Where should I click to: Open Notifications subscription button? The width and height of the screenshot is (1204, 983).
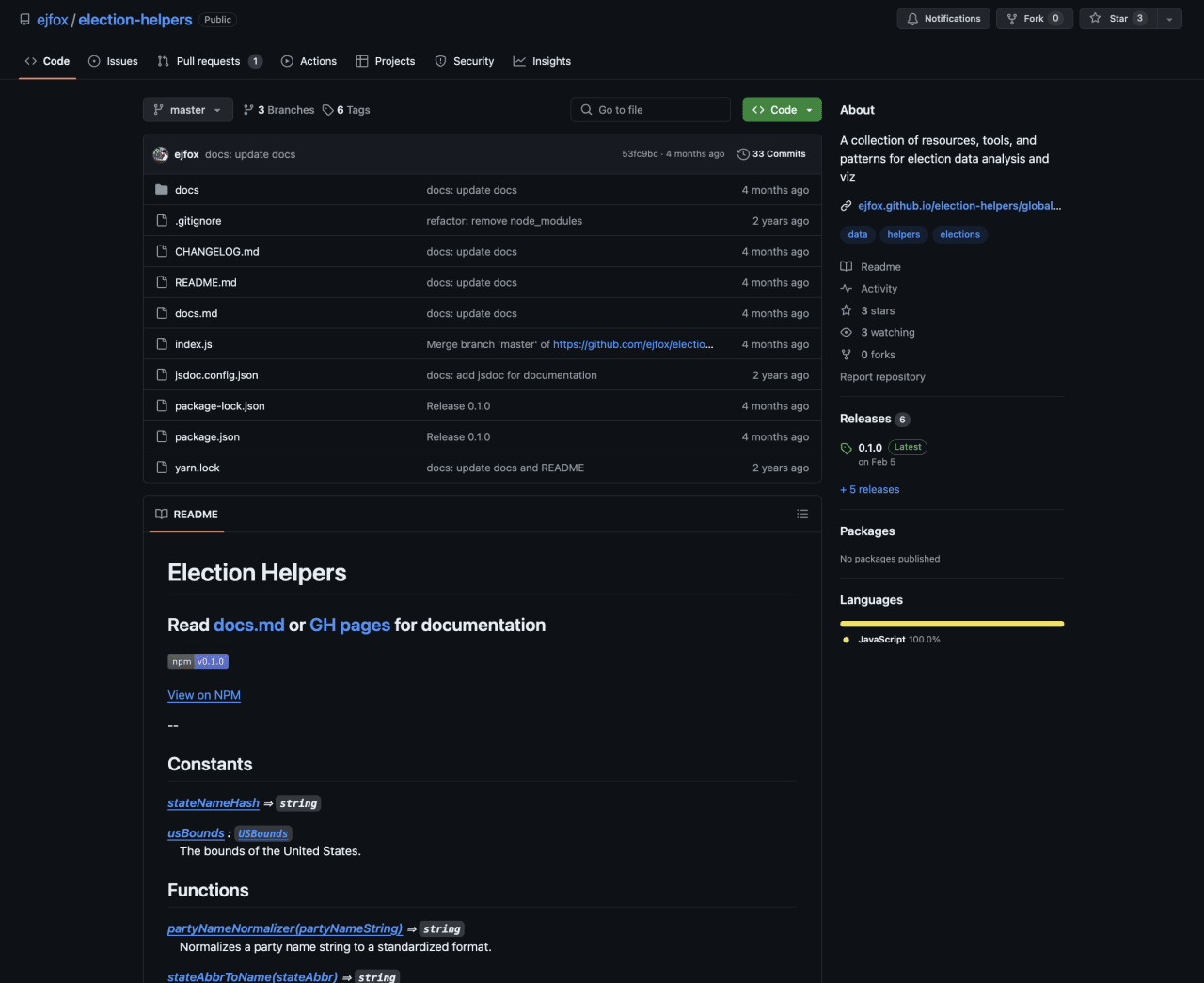click(x=943, y=19)
